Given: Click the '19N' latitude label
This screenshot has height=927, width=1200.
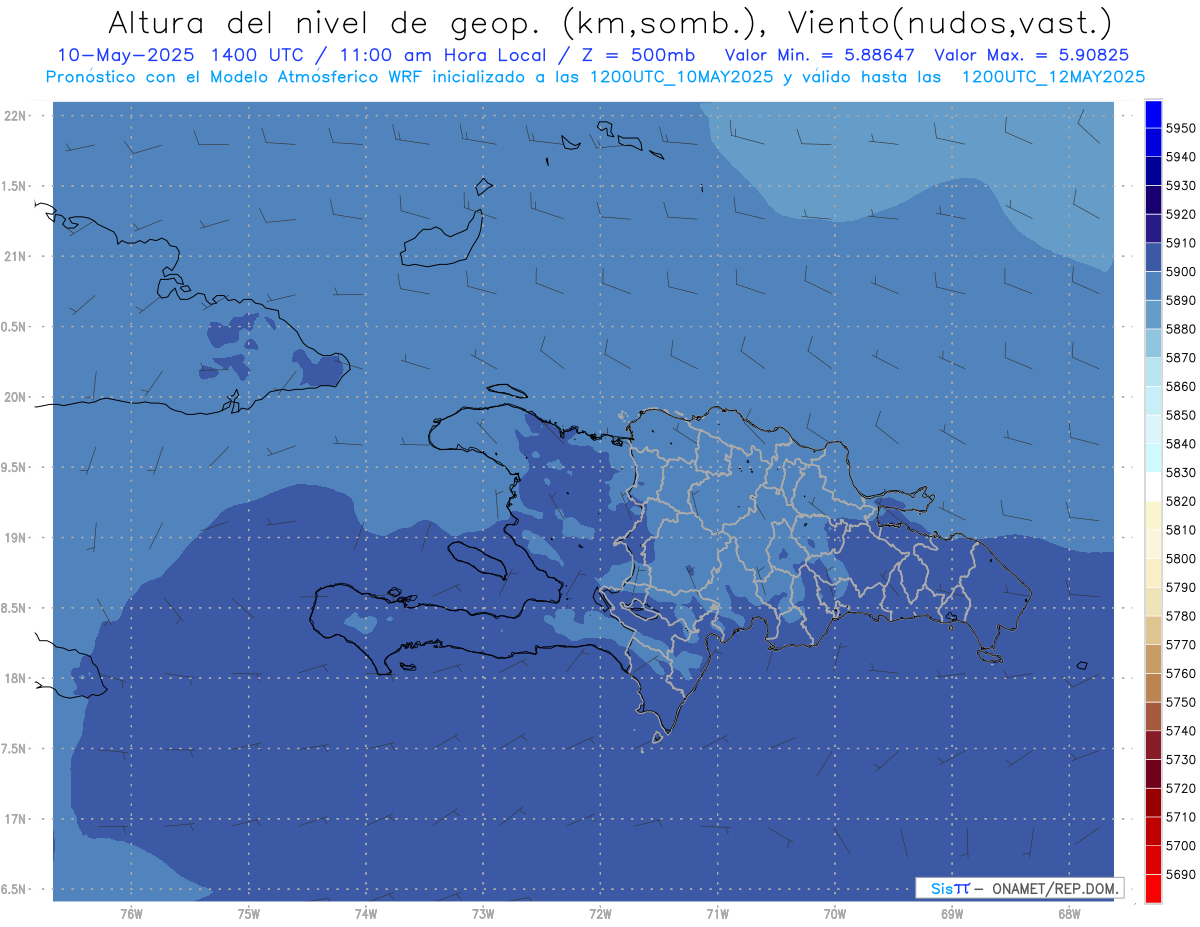Looking at the screenshot, I should (x=15, y=538).
